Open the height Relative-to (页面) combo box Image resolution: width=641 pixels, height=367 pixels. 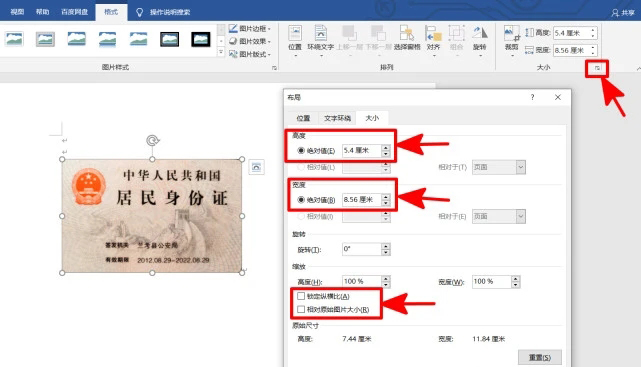click(499, 167)
